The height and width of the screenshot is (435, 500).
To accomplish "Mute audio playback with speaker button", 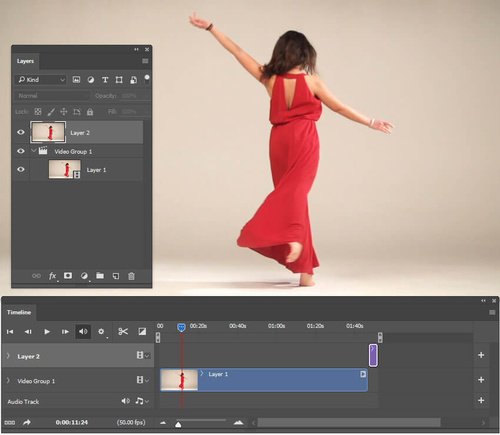I will click(83, 331).
